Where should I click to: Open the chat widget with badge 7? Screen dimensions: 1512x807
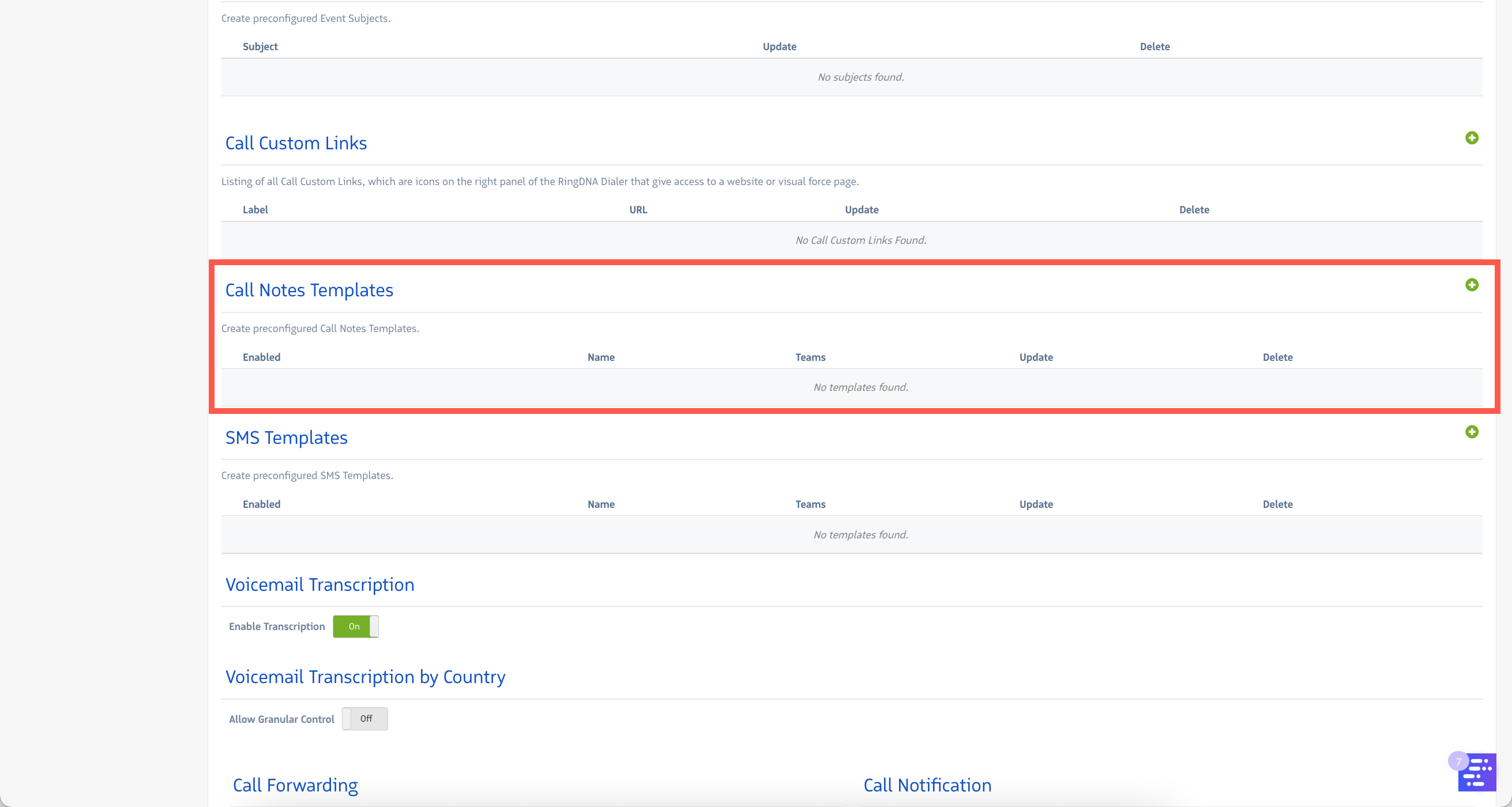1477,772
